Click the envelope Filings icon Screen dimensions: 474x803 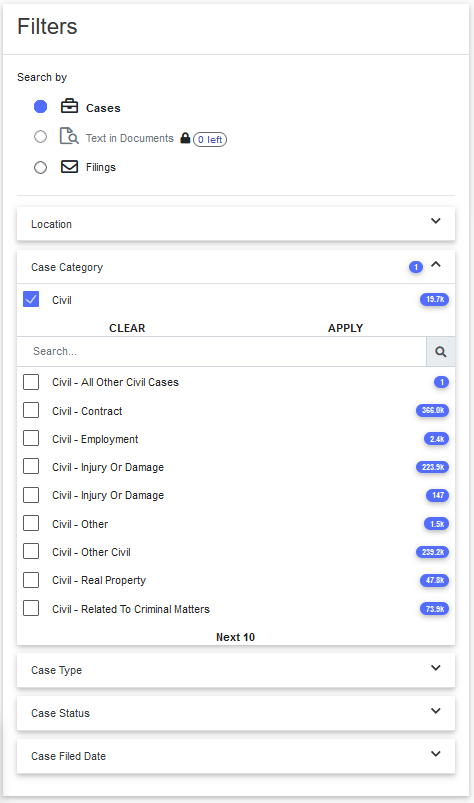coord(70,166)
